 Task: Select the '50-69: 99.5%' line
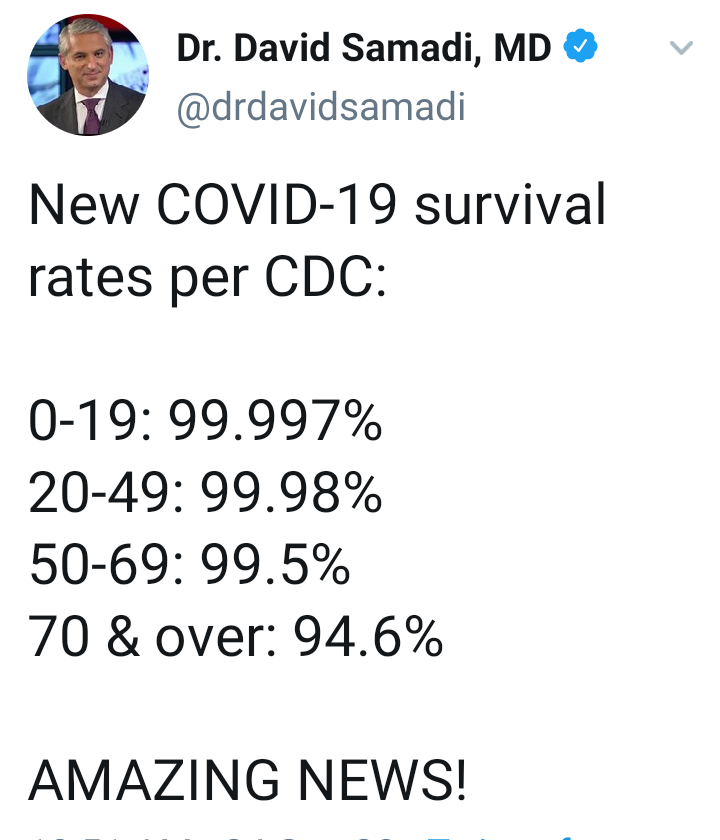pyautogui.click(x=190, y=565)
